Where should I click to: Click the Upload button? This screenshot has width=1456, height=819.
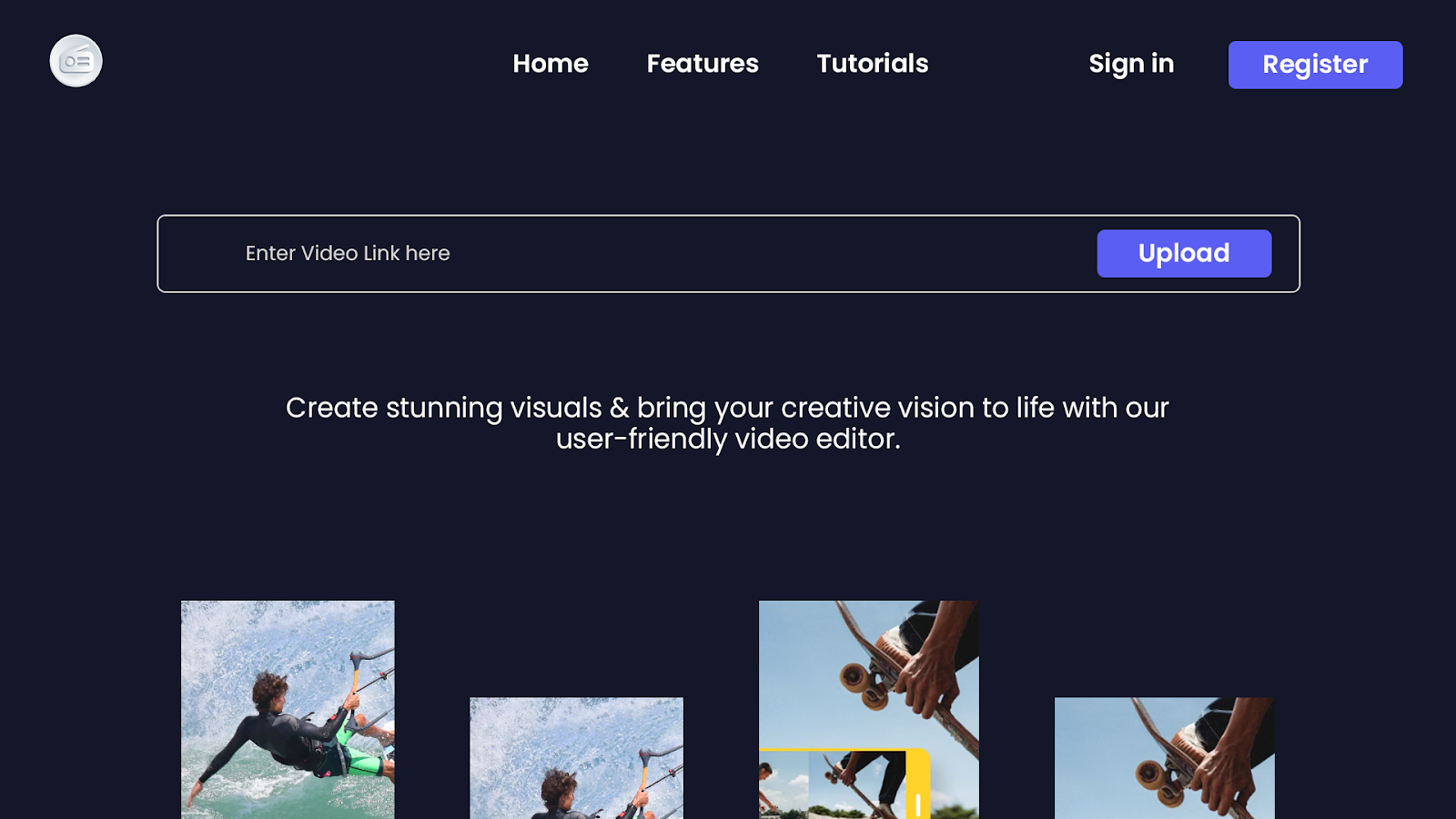[1184, 253]
